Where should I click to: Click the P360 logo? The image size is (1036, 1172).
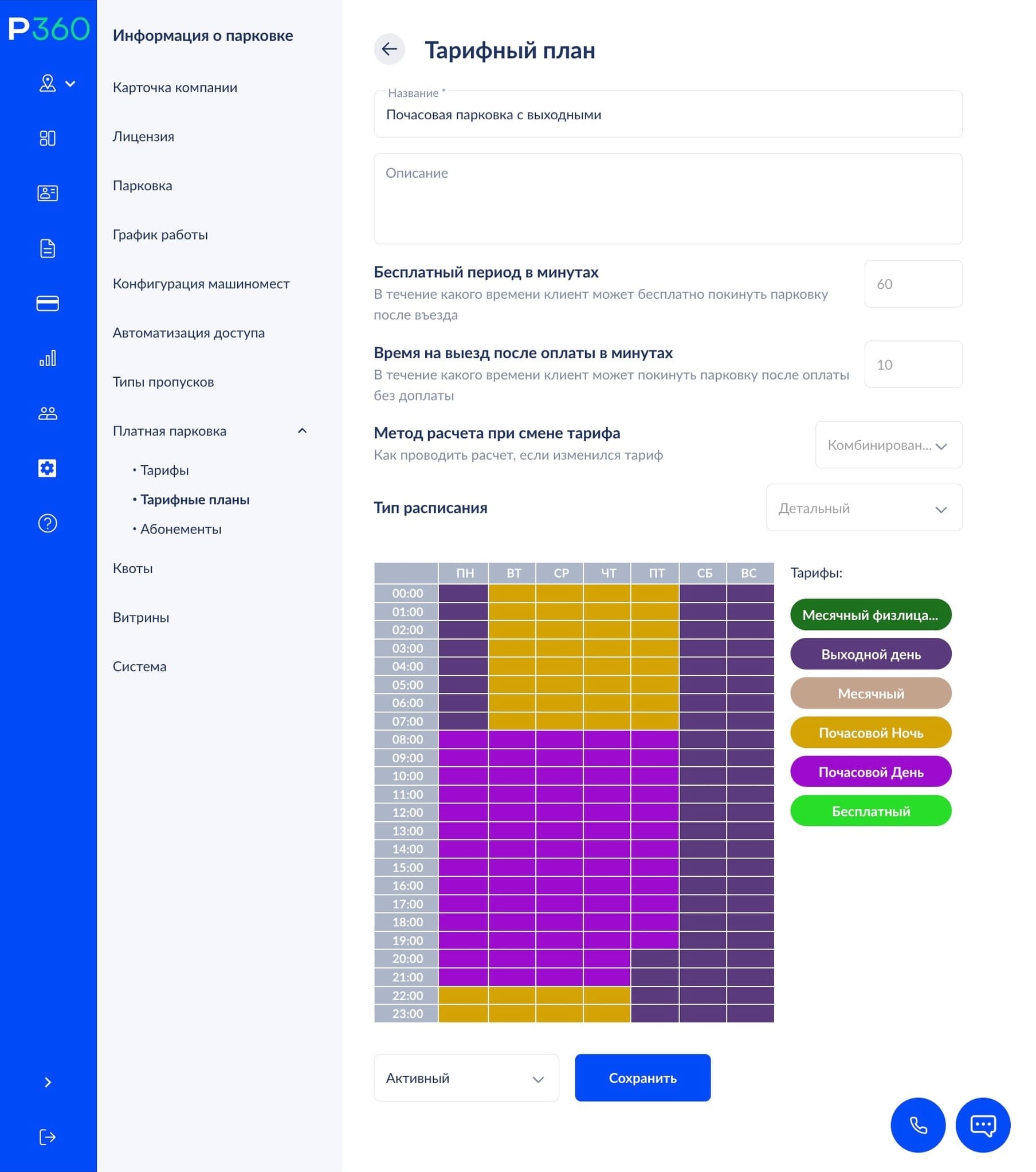[x=49, y=29]
